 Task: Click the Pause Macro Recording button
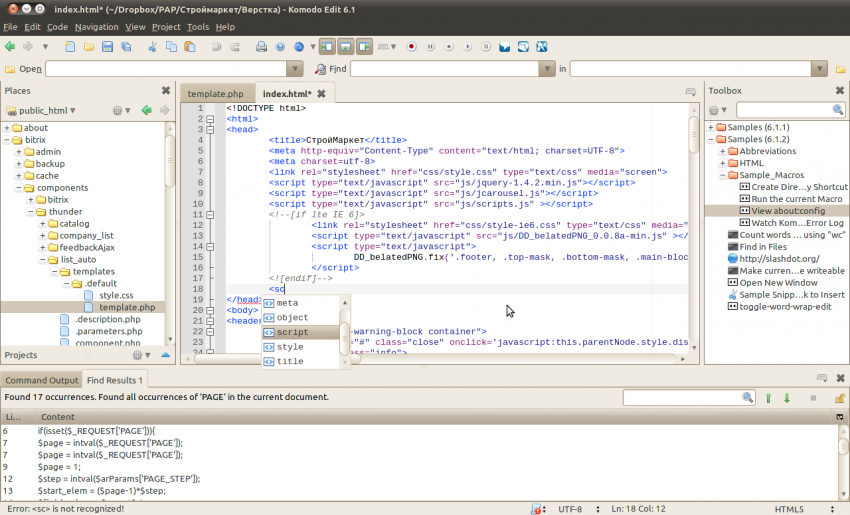(x=430, y=47)
